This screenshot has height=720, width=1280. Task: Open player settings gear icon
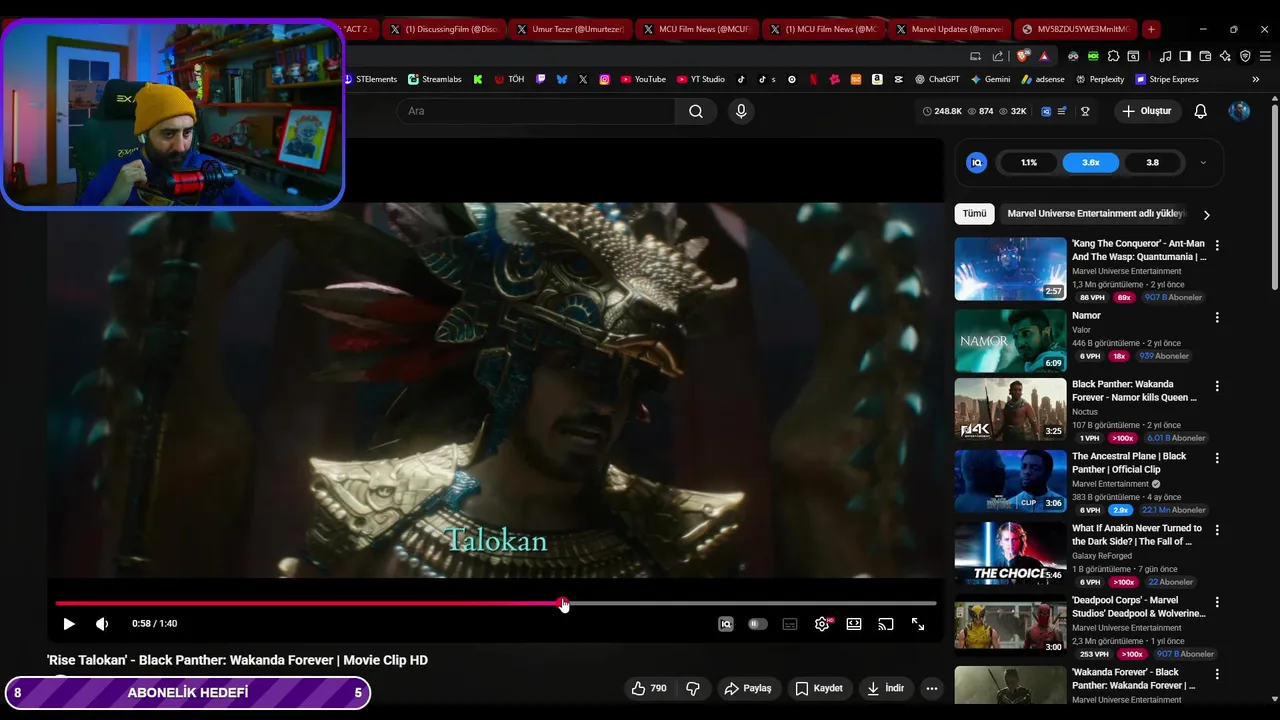click(x=822, y=624)
